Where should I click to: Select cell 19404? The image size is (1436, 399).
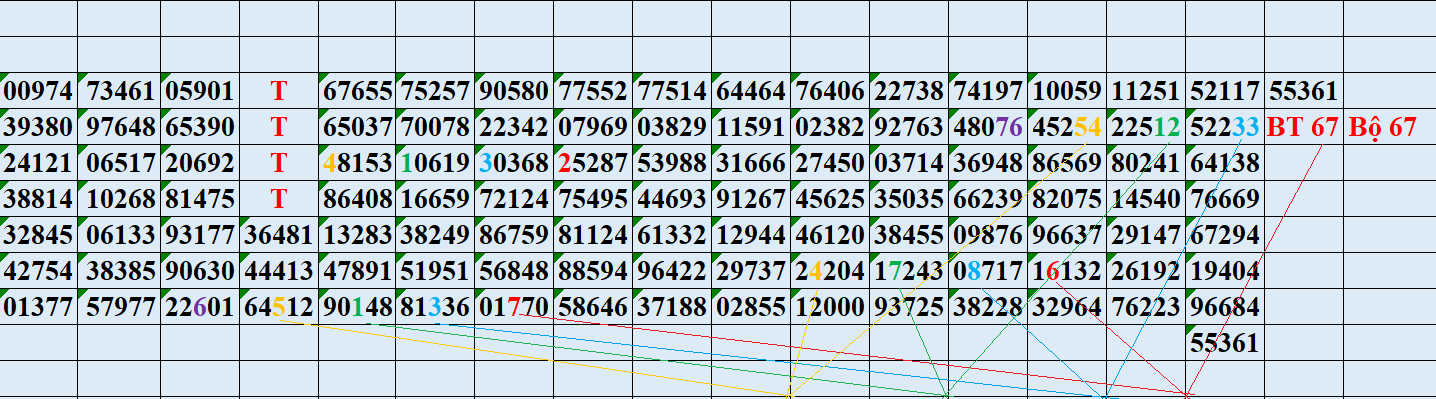[1225, 271]
